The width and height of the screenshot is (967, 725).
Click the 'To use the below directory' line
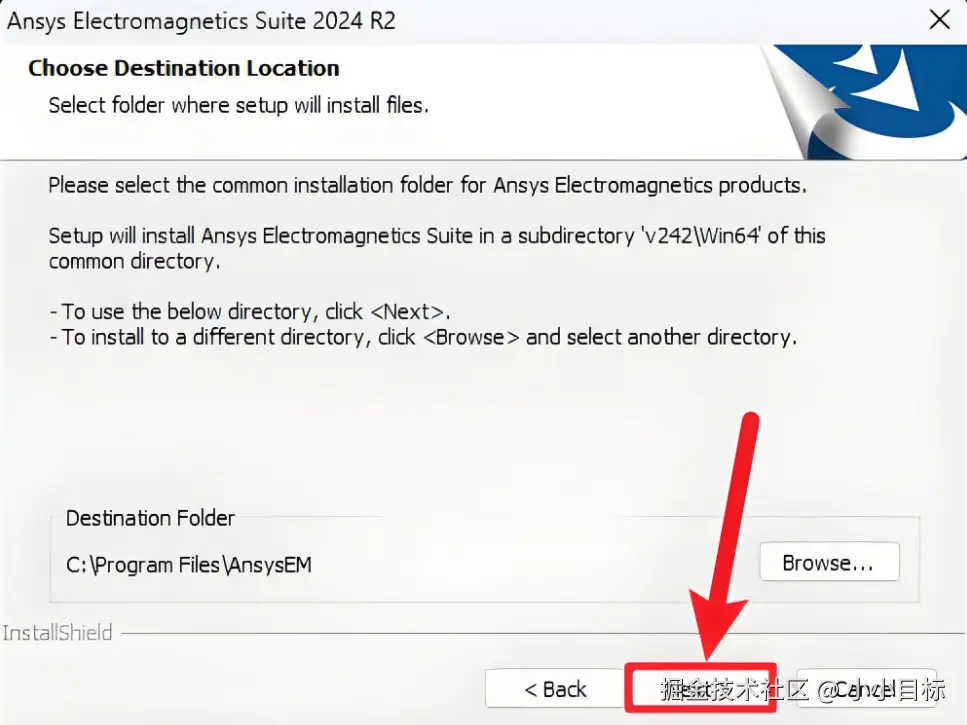click(x=250, y=311)
